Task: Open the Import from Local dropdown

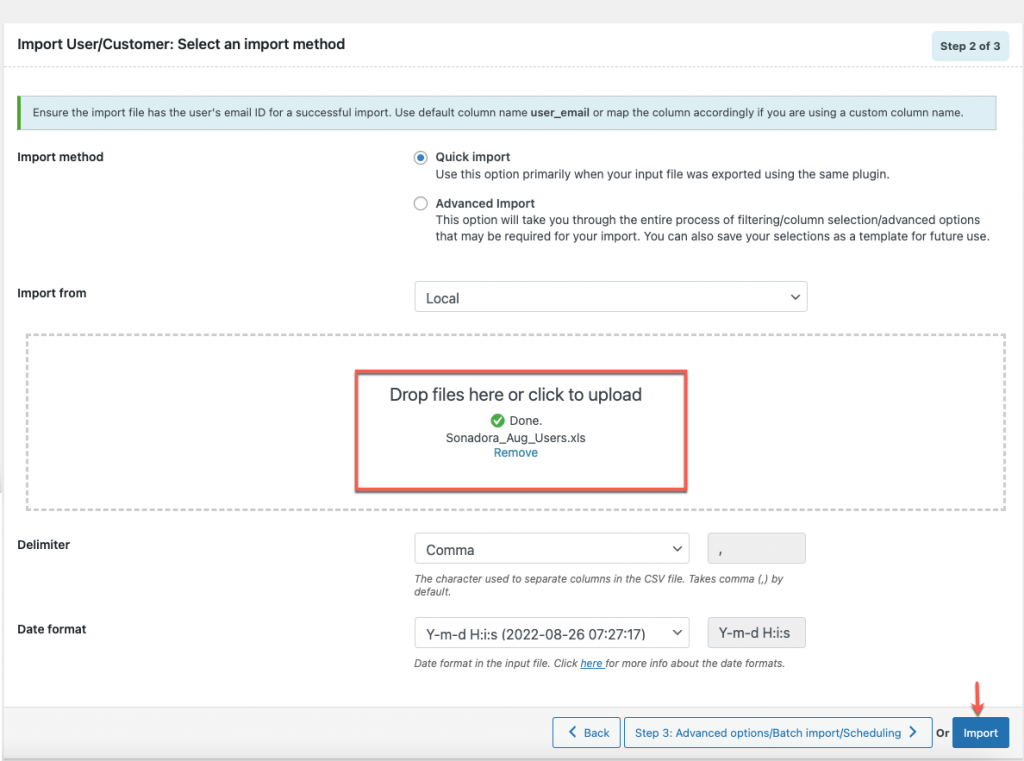Action: tap(611, 297)
